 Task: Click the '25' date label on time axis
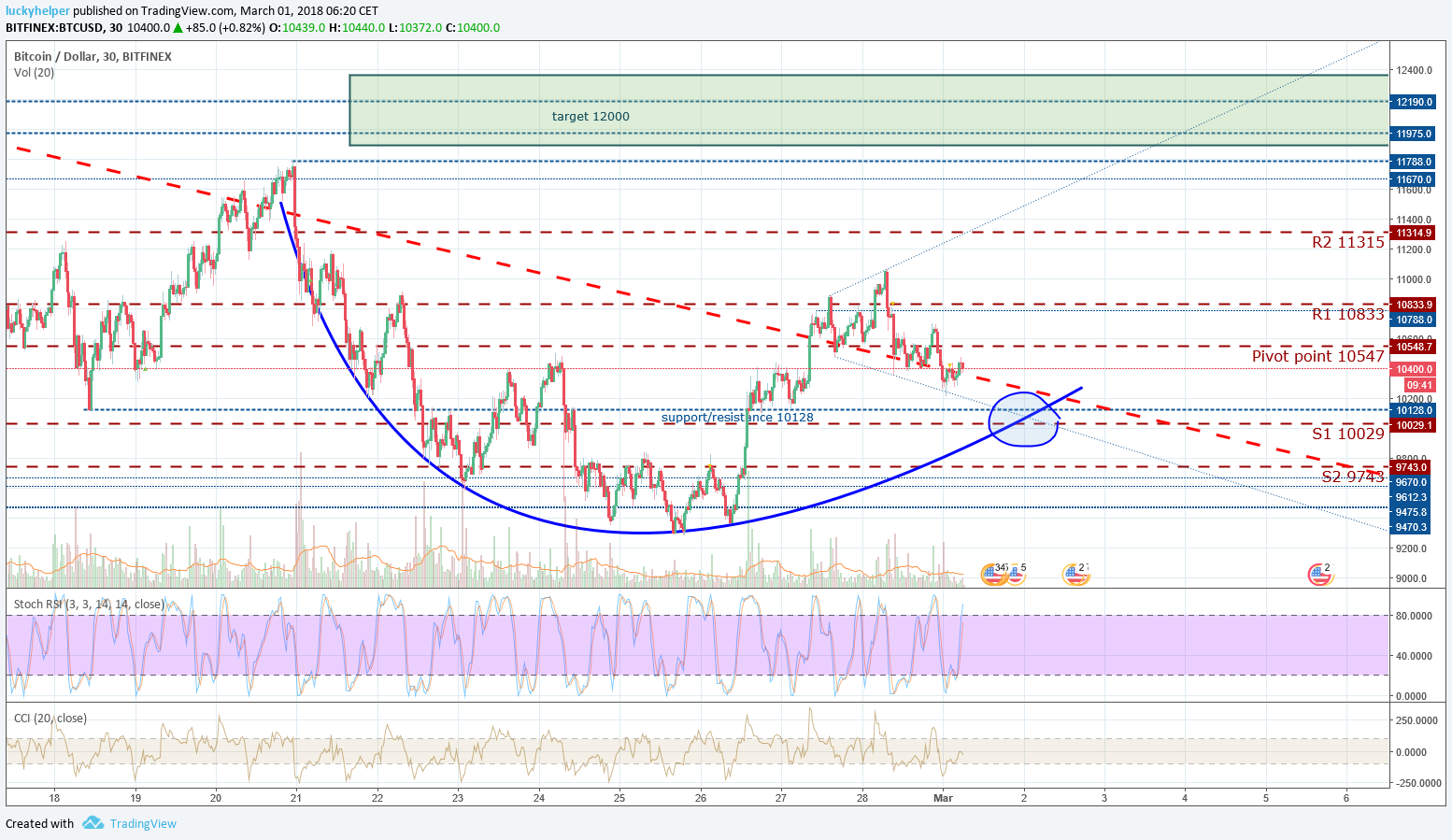coord(619,798)
